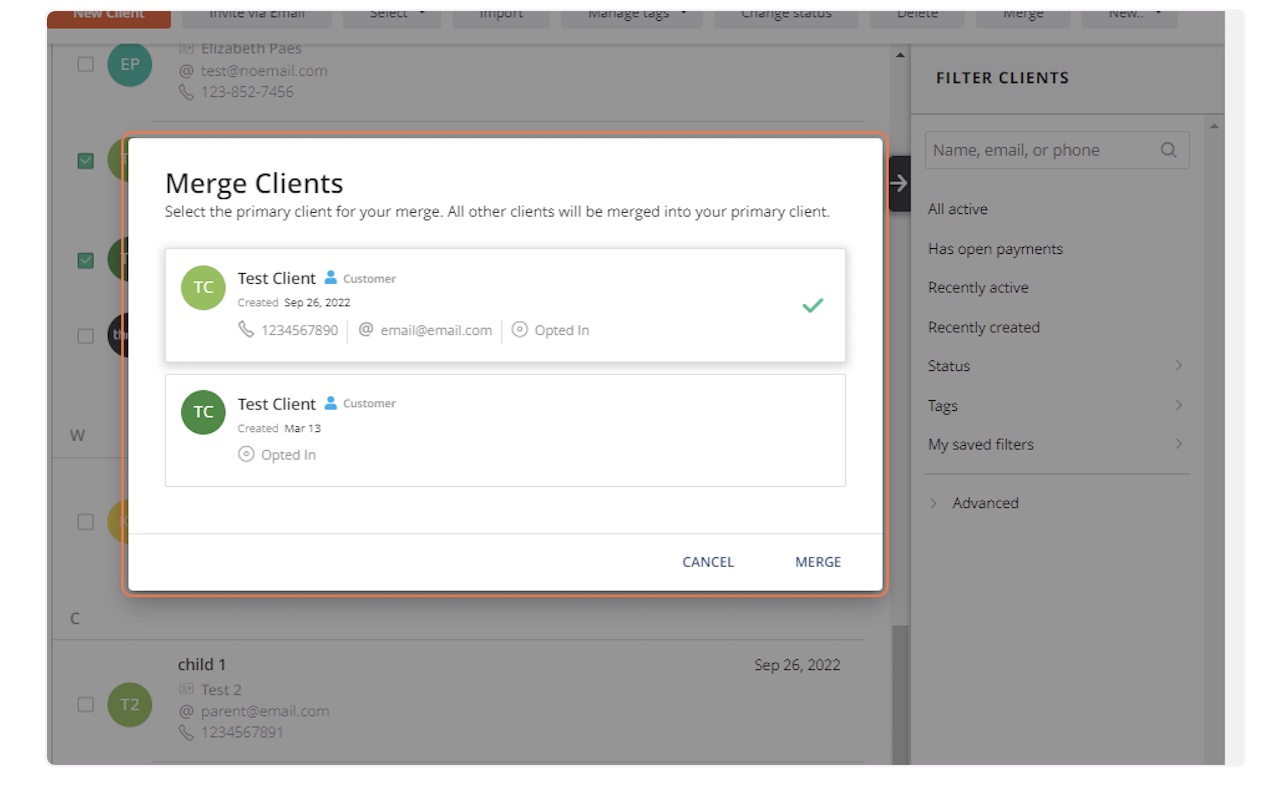Click CANCEL to close Merge Clients dialog
This screenshot has height=794, width=1268.
pos(708,562)
